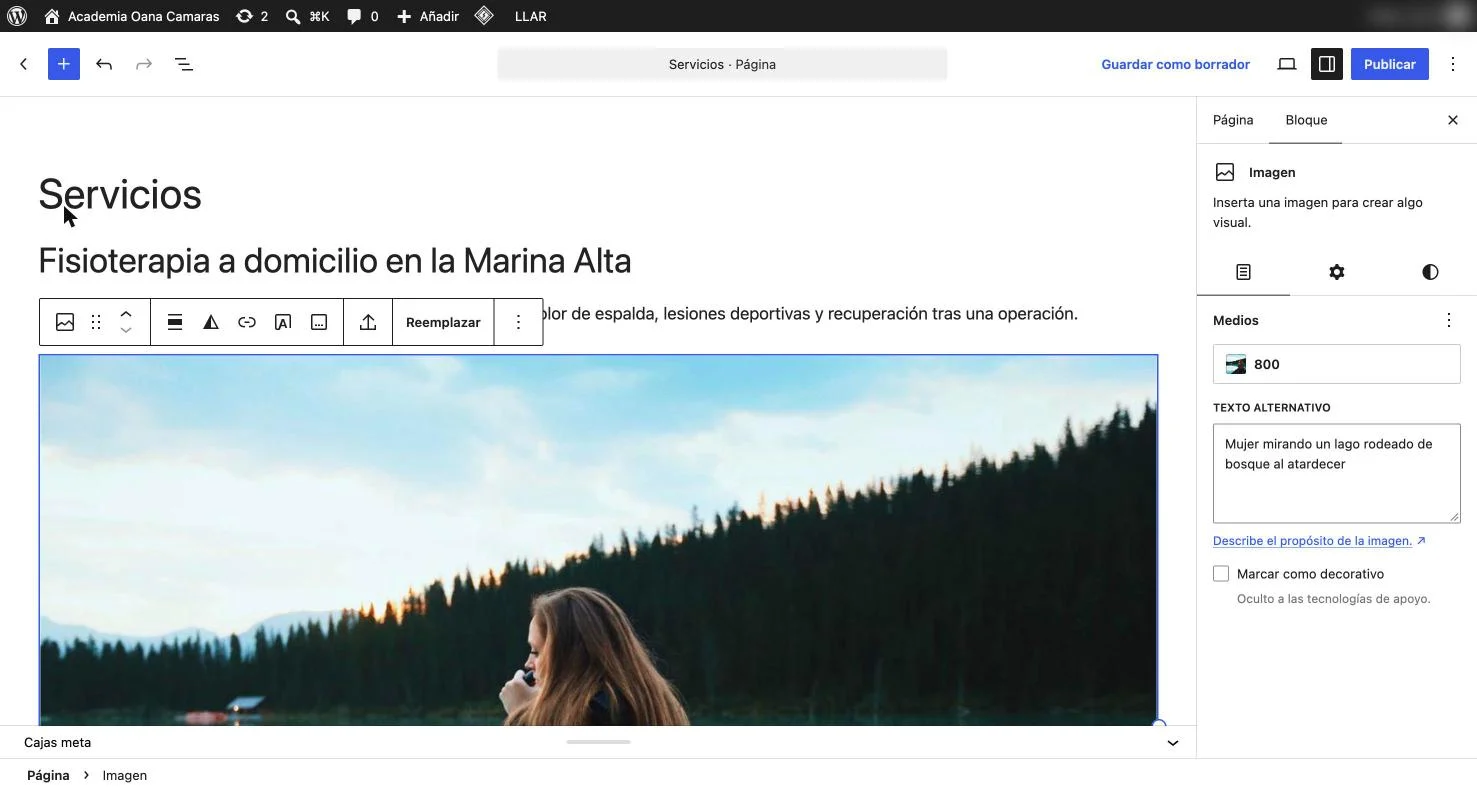Screen dimensions: 1477x791
Task: Undo the last change
Action: click(104, 64)
